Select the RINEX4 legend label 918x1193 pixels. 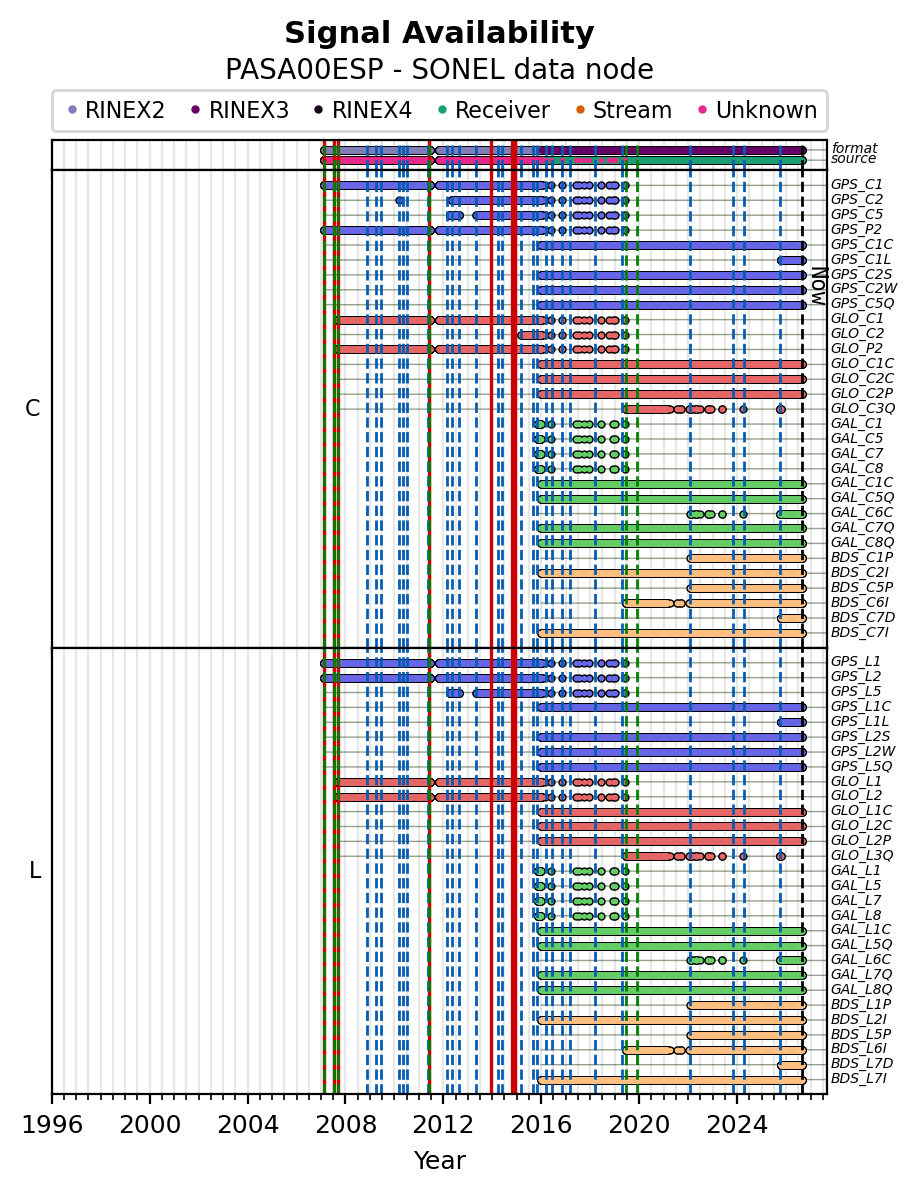click(372, 110)
